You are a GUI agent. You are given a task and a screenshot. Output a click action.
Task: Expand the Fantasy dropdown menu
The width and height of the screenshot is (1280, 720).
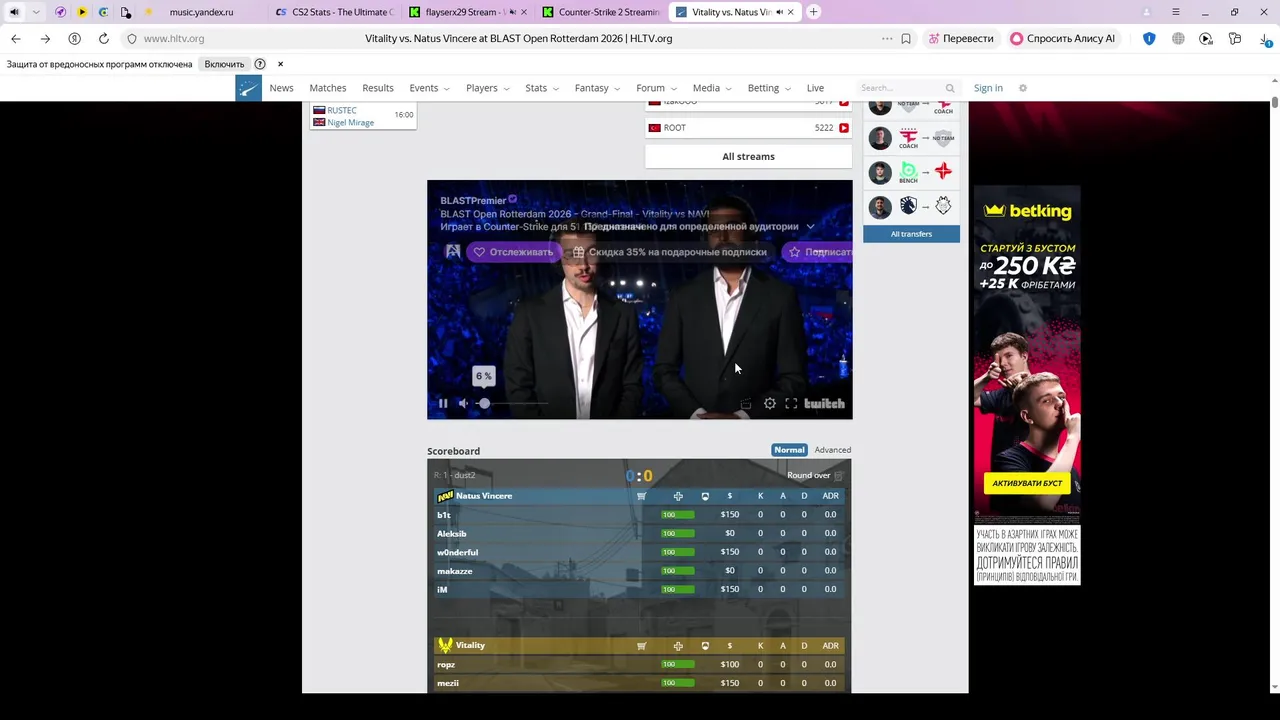tap(597, 88)
